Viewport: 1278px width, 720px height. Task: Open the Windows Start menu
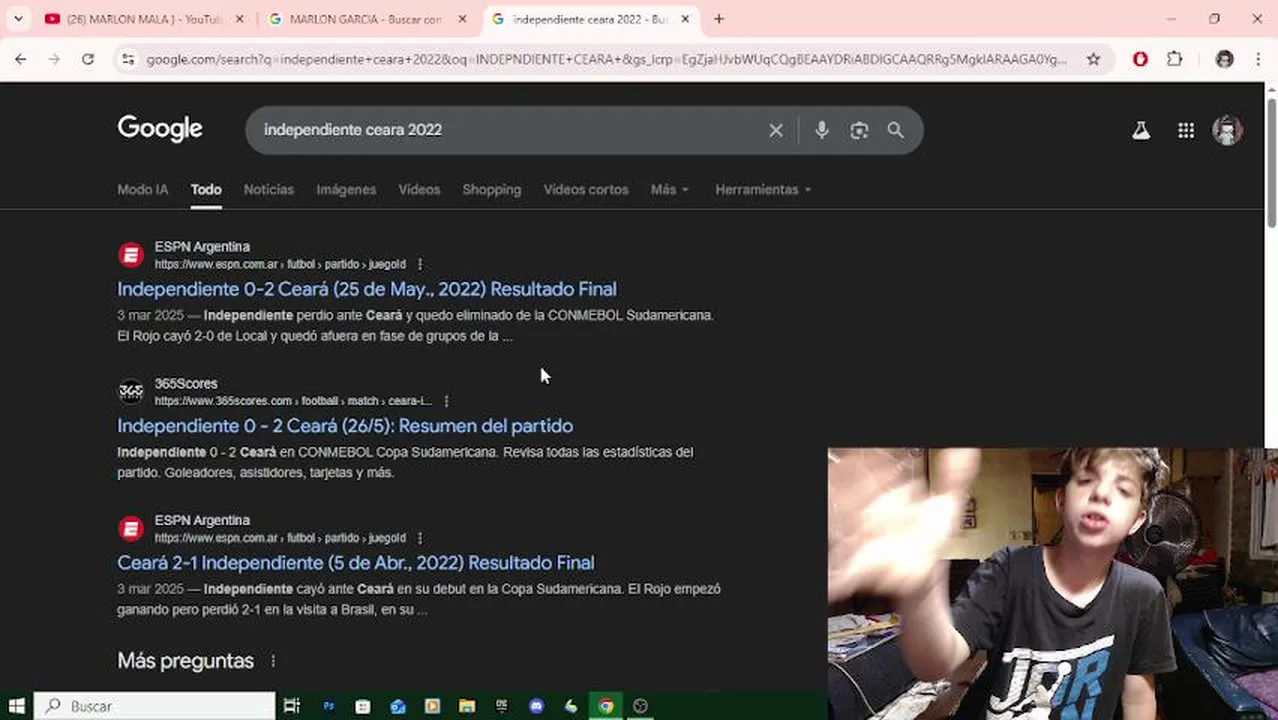click(x=16, y=706)
